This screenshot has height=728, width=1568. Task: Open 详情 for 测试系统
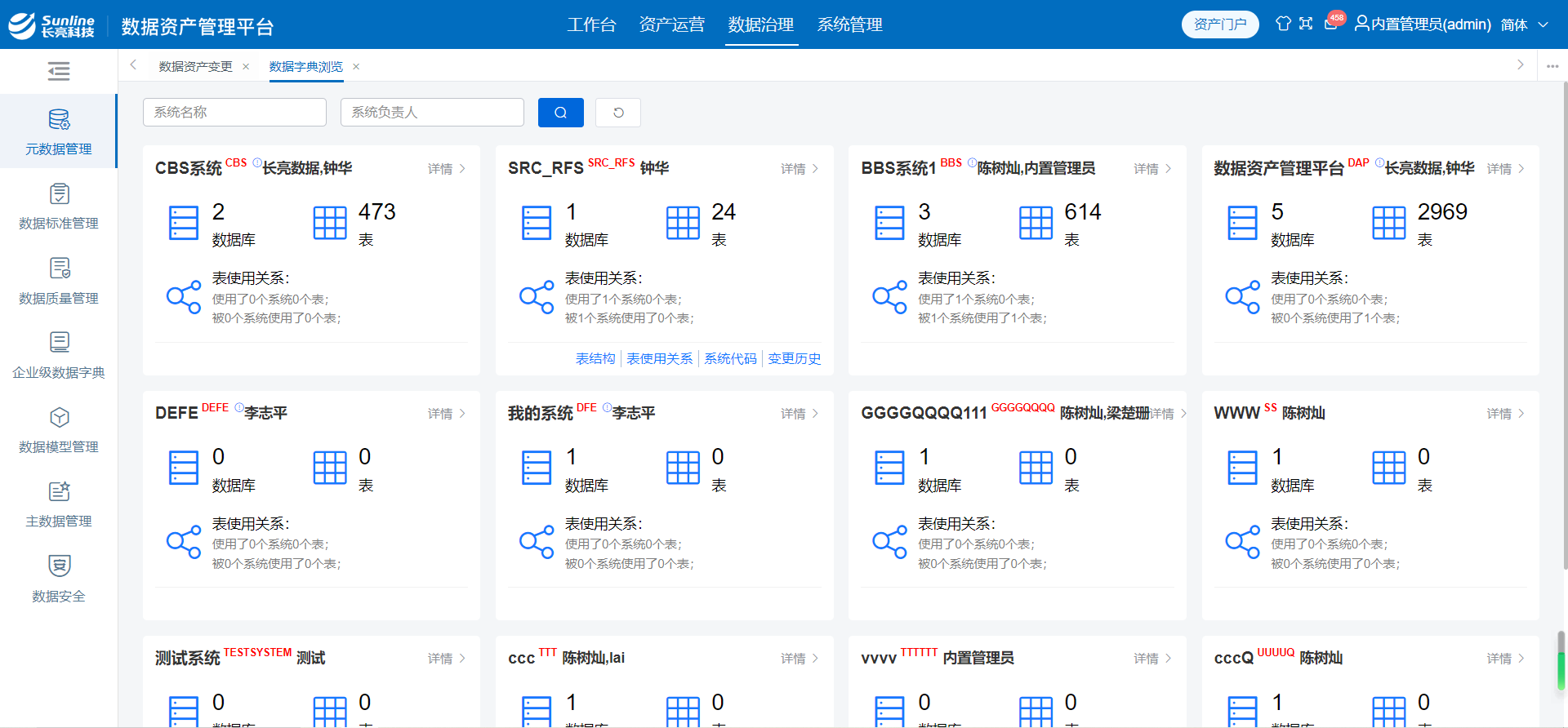click(447, 659)
